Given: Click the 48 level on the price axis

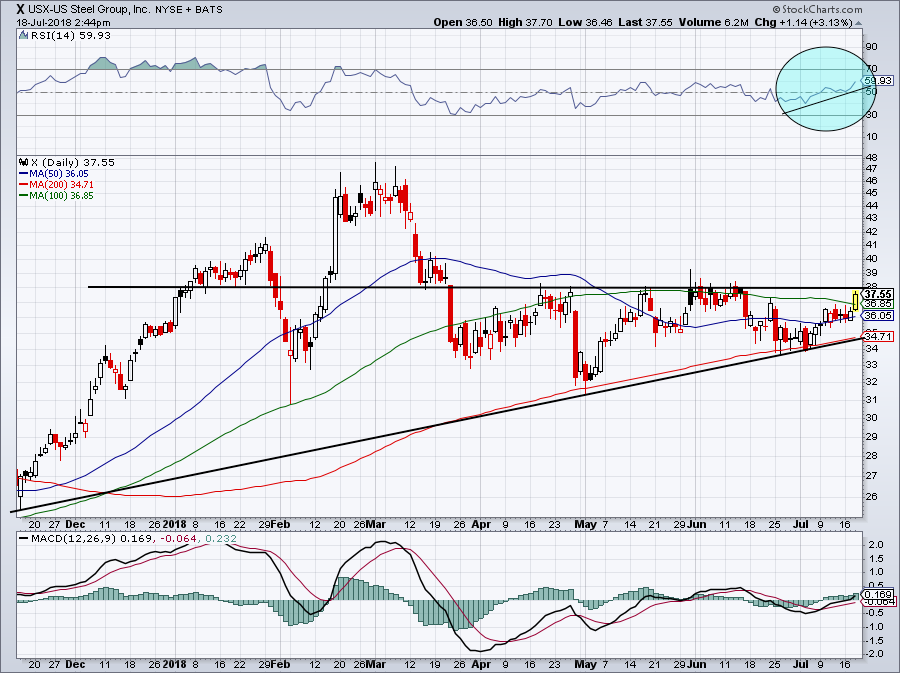Looking at the screenshot, I should click(x=871, y=158).
